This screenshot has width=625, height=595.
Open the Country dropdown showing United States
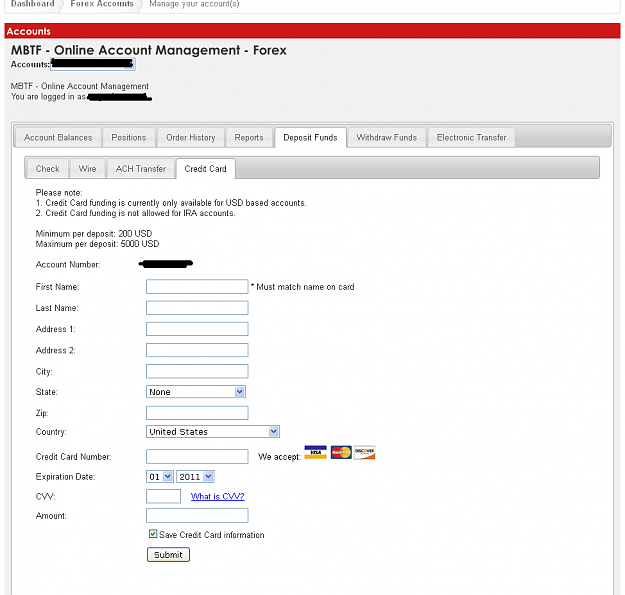tap(213, 432)
